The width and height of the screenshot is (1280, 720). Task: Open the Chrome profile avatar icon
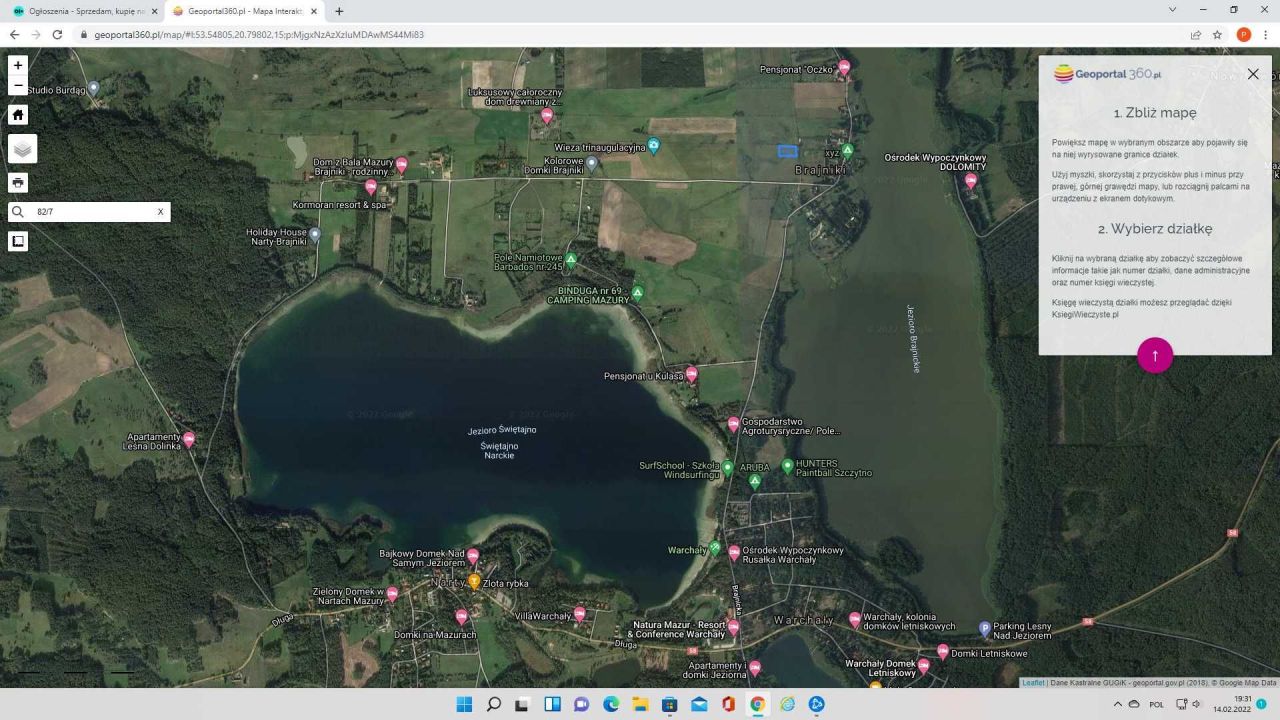[1243, 34]
